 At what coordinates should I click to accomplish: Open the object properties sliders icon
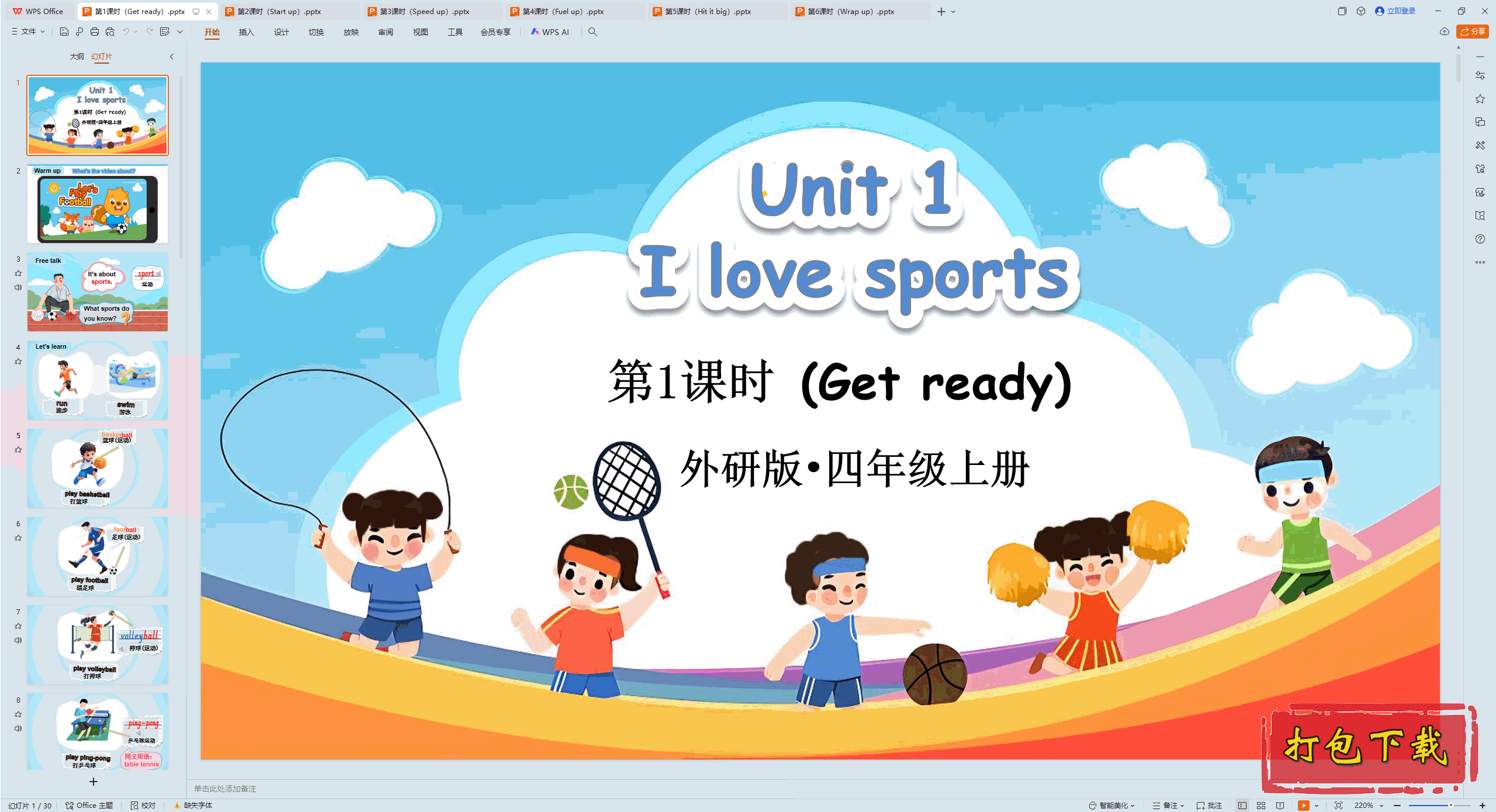pyautogui.click(x=1480, y=75)
